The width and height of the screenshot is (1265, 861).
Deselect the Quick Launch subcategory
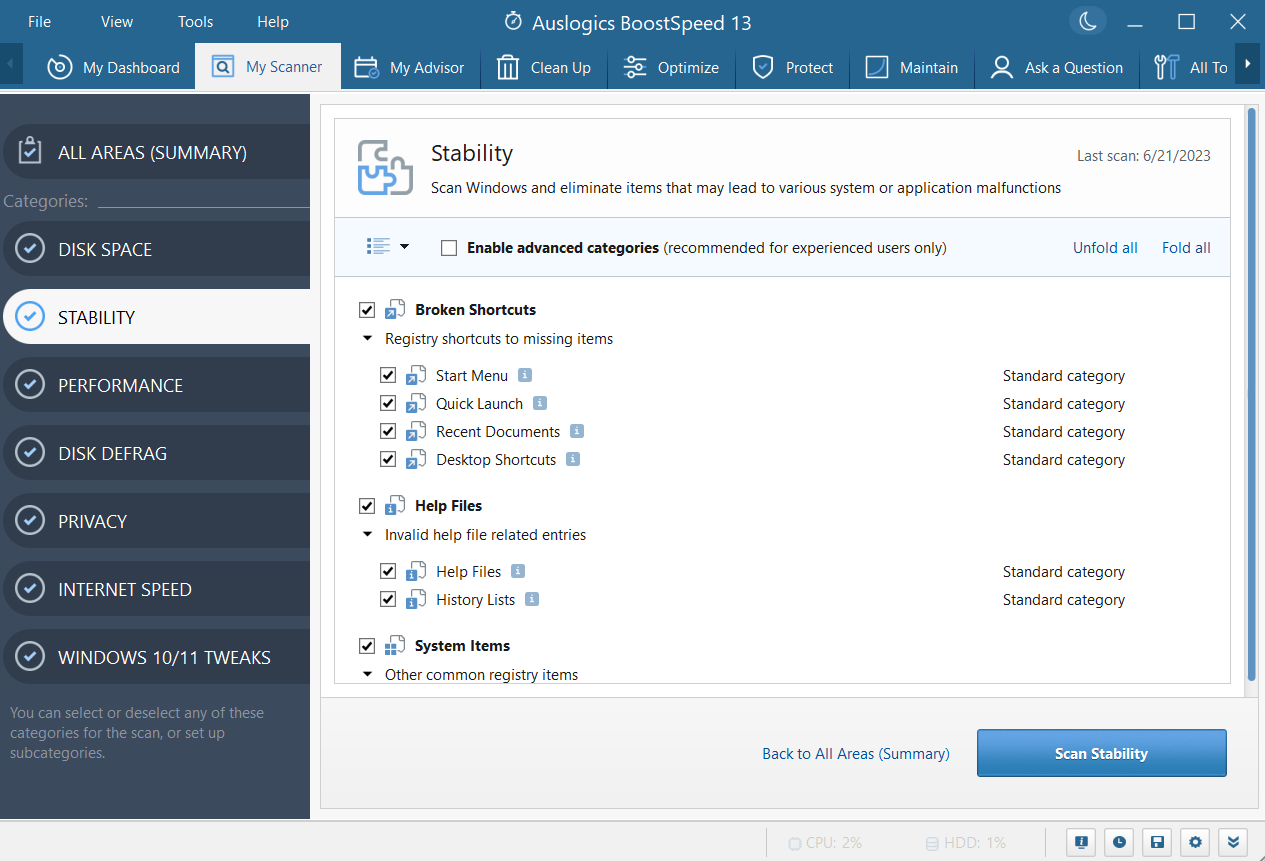(x=388, y=403)
